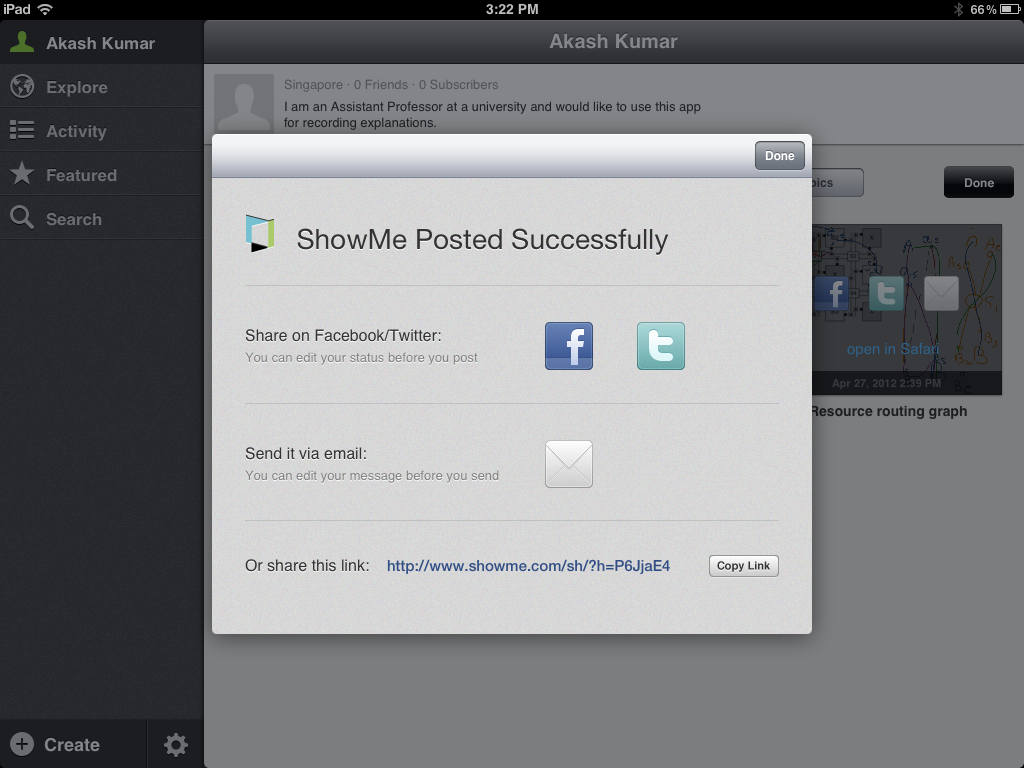Tap the background black Done button
This screenshot has width=1024, height=768.
[979, 182]
